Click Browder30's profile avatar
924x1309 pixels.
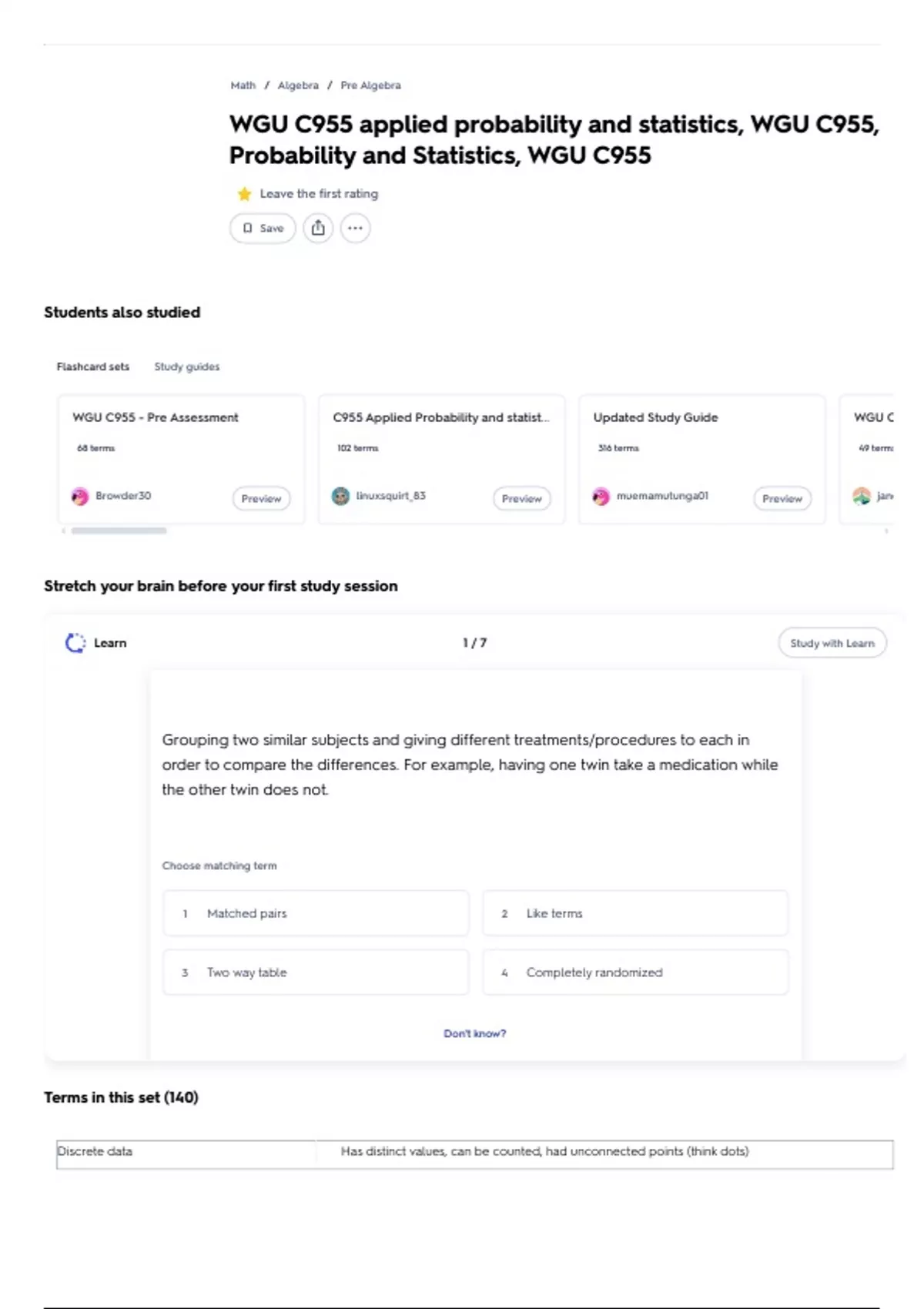tap(80, 497)
